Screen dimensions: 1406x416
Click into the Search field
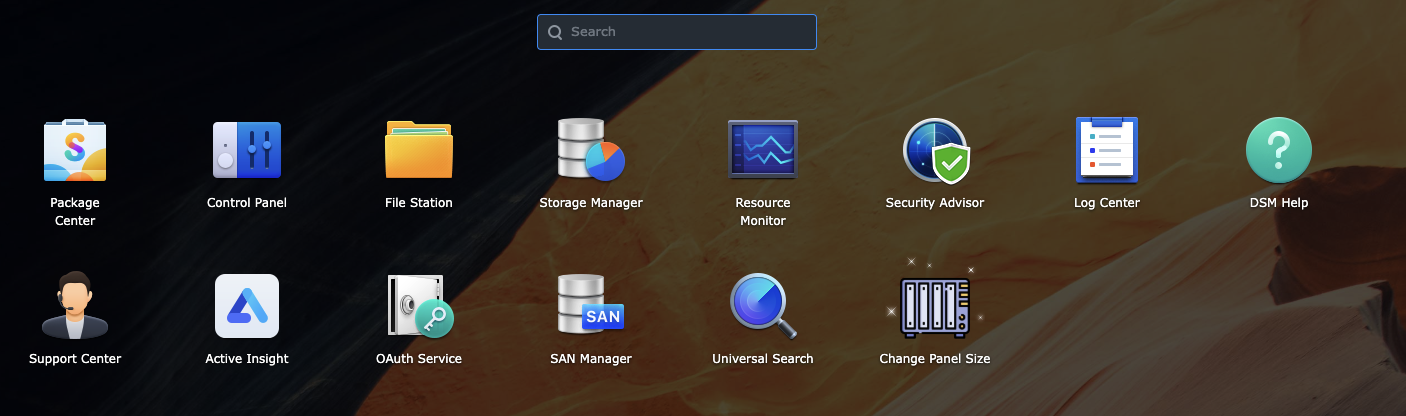(677, 32)
